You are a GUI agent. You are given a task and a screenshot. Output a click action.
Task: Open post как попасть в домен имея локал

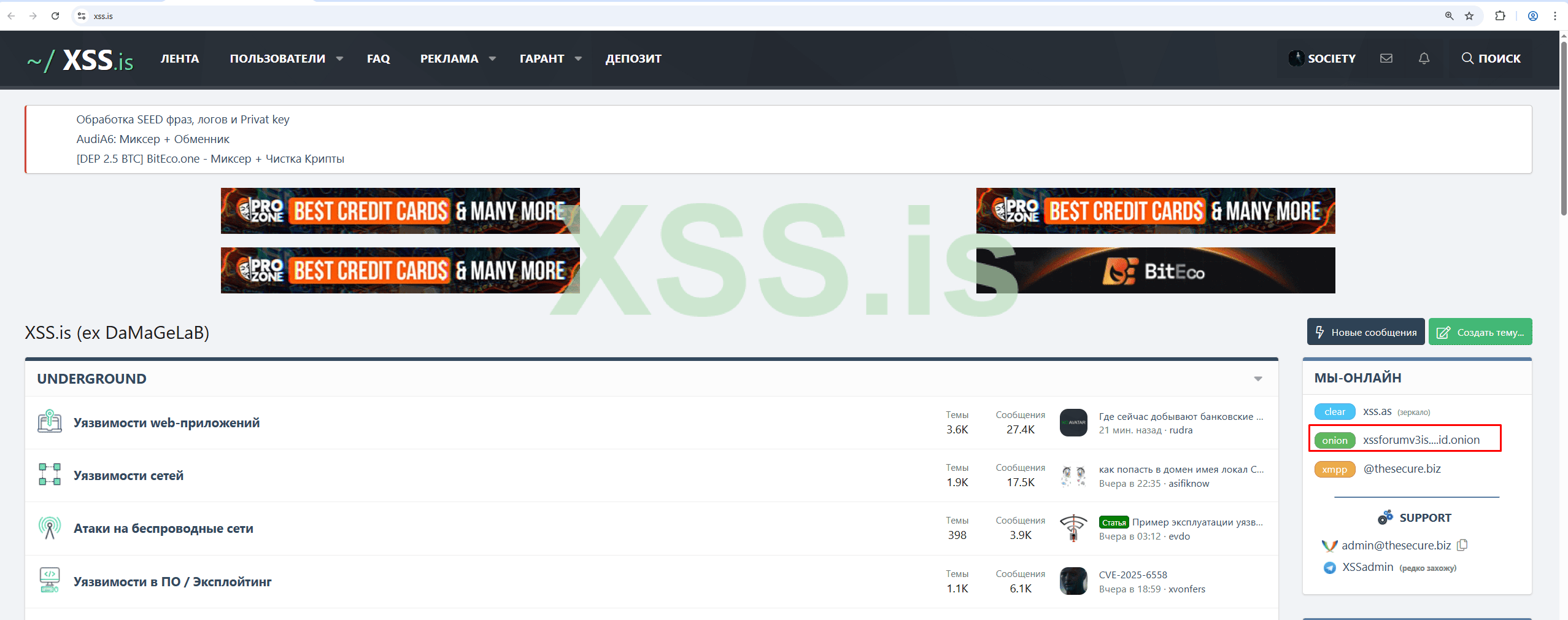1181,469
